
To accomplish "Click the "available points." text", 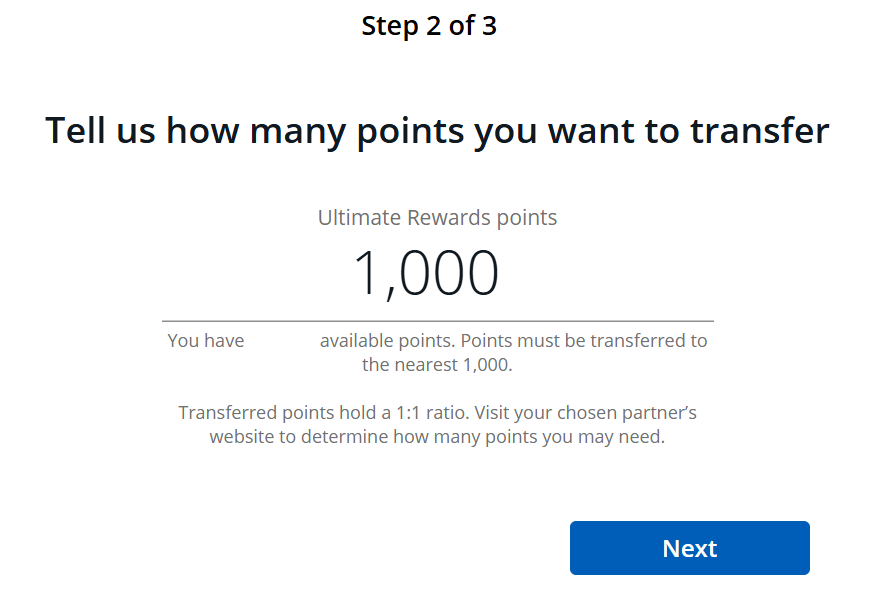I will (387, 341).
